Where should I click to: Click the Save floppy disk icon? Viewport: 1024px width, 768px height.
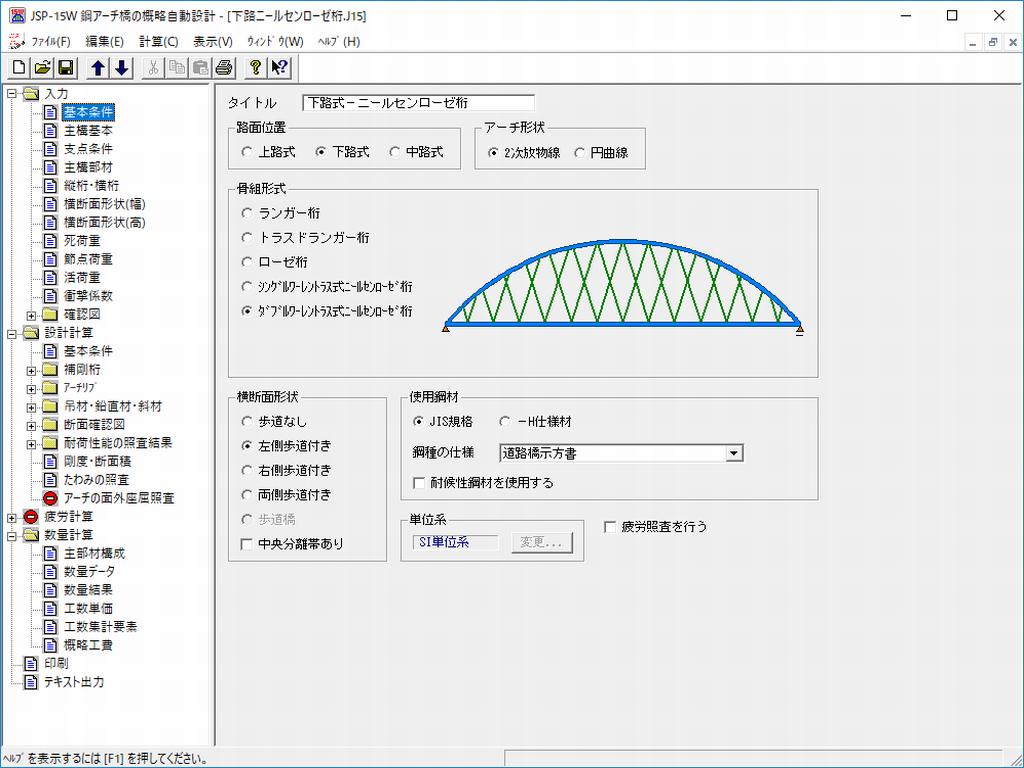(x=65, y=68)
